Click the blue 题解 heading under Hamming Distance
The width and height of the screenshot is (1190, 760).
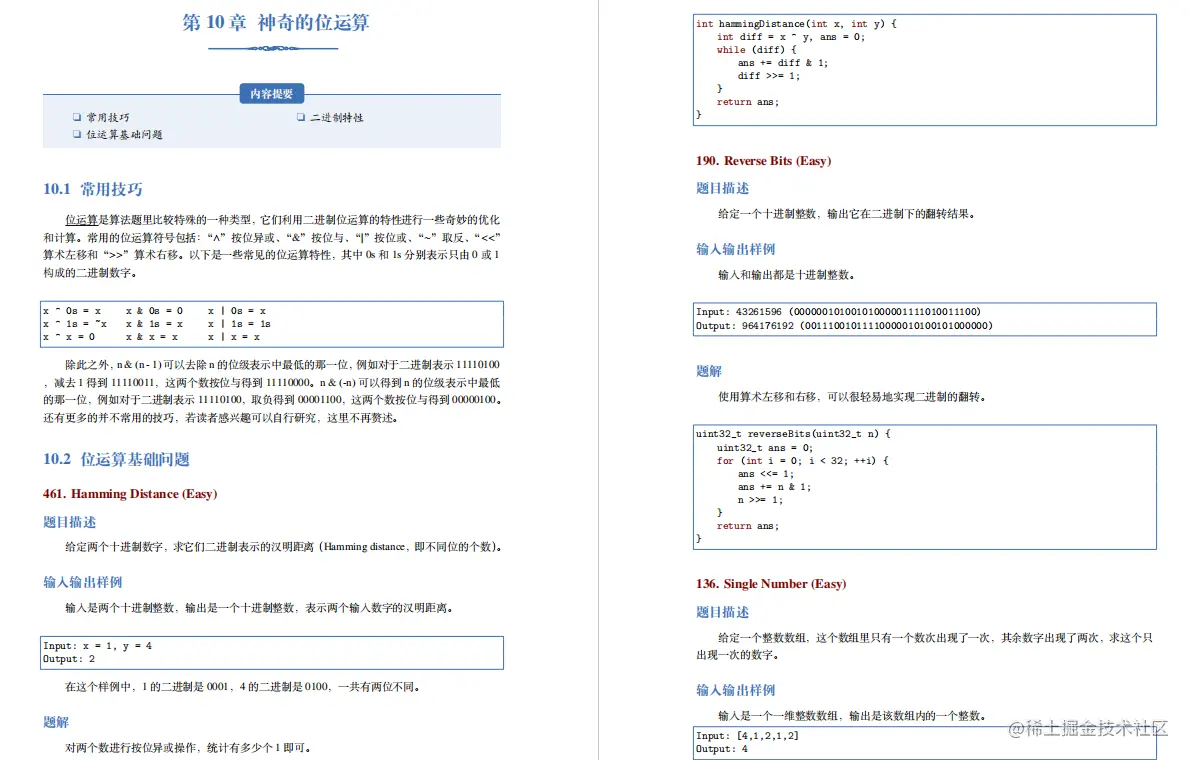coord(56,722)
